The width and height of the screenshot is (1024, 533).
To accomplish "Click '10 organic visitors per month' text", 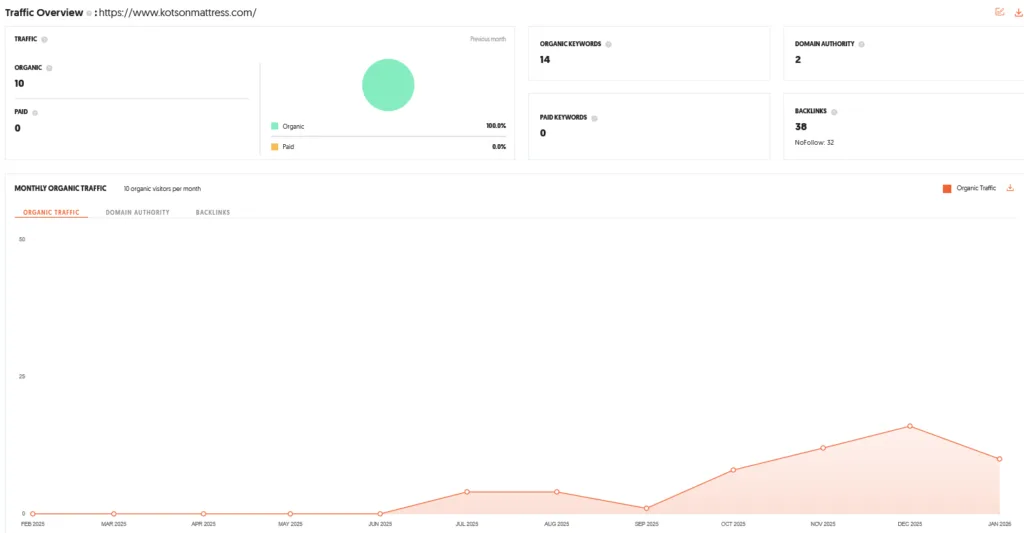I will (163, 189).
